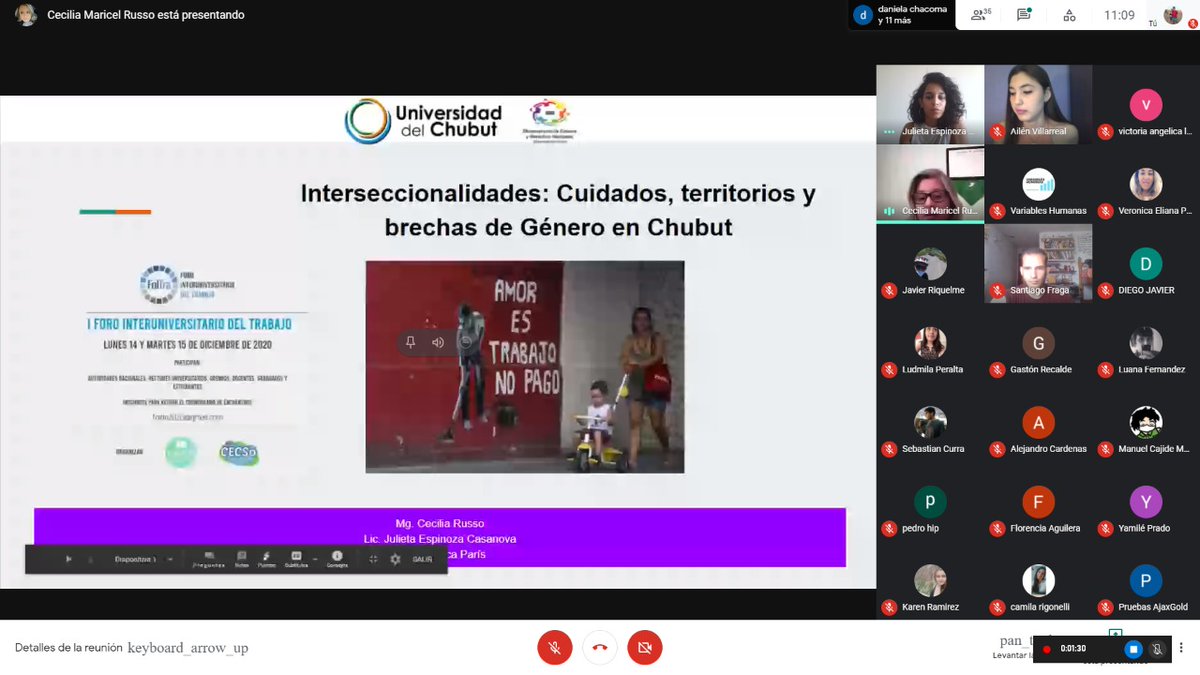Play the slideshow from presenter toolbar
The height and width of the screenshot is (675, 1200).
pyautogui.click(x=68, y=559)
